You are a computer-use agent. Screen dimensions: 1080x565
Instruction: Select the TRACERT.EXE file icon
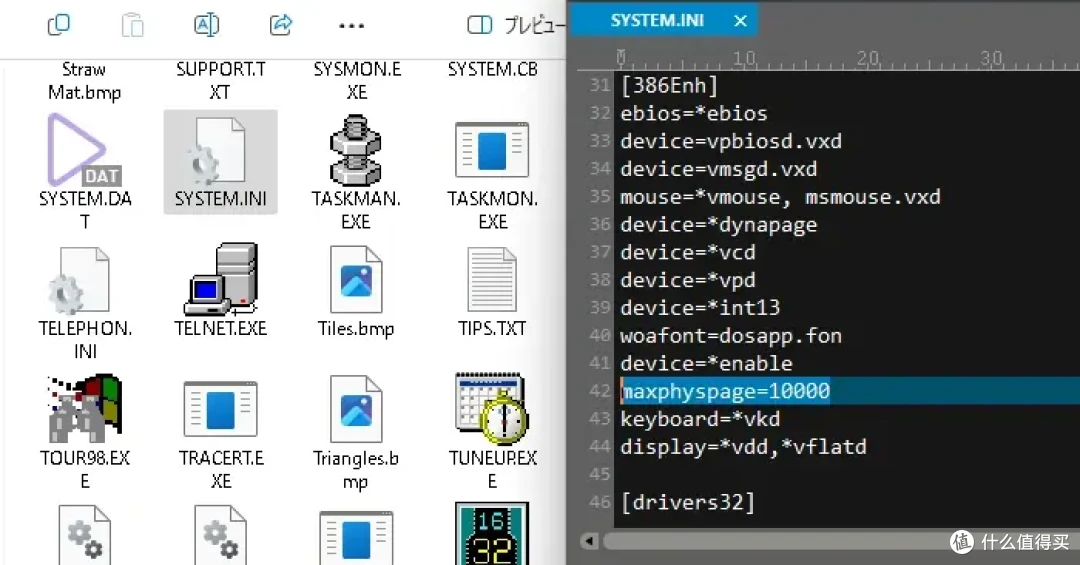point(220,409)
